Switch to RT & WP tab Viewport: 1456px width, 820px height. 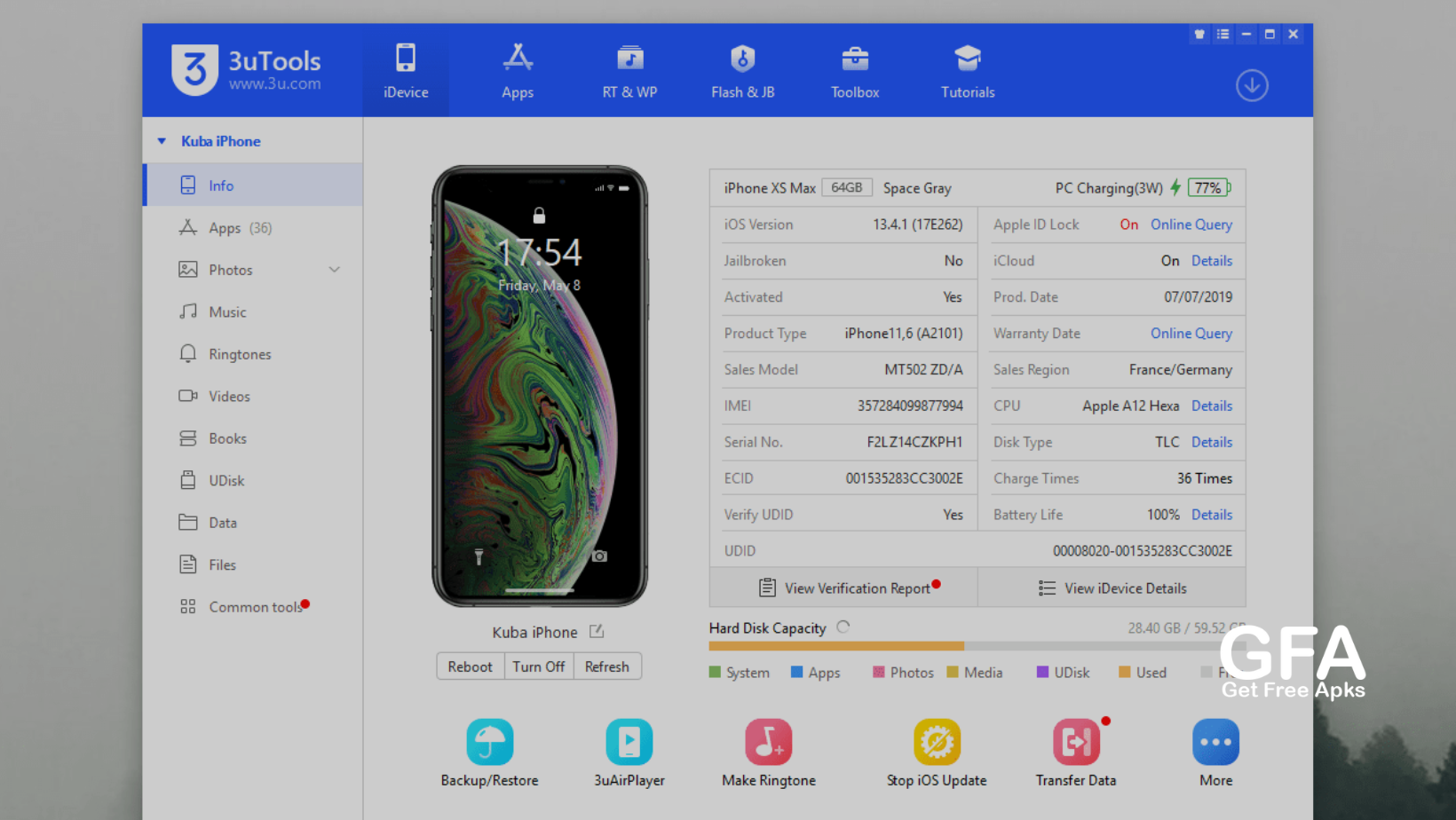coord(629,72)
